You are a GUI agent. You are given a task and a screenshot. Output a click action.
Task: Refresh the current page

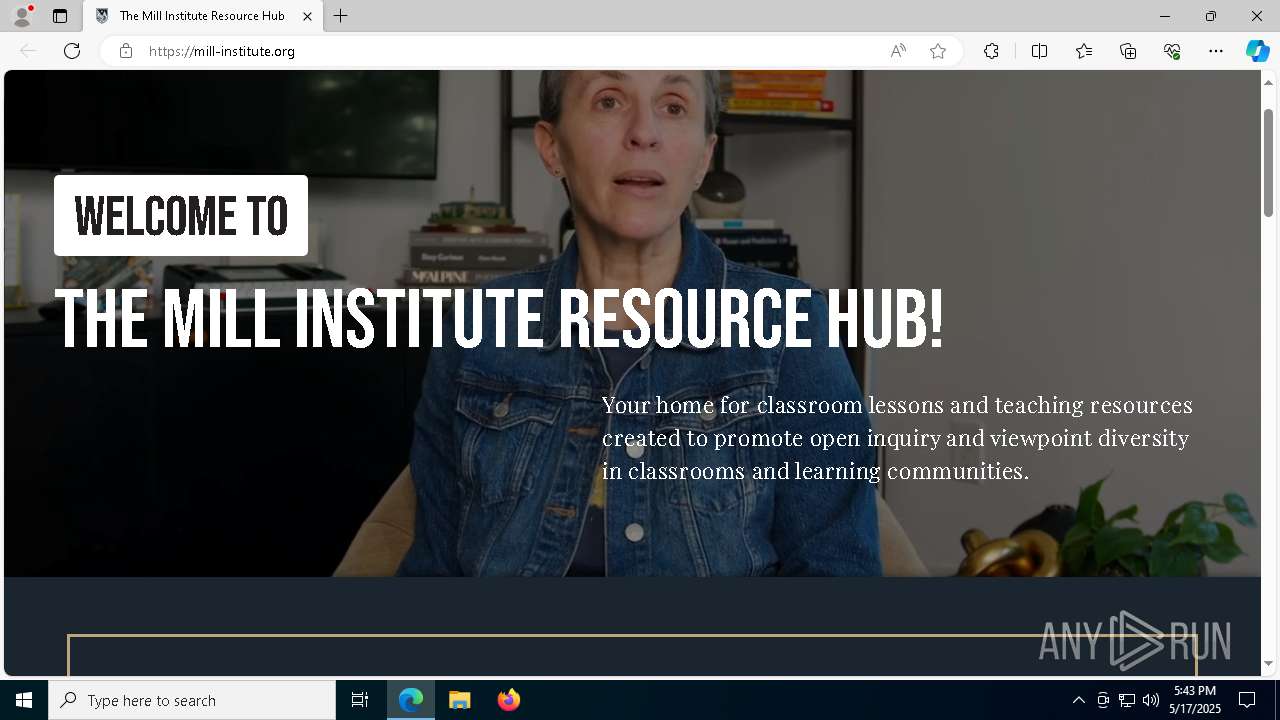tap(72, 51)
